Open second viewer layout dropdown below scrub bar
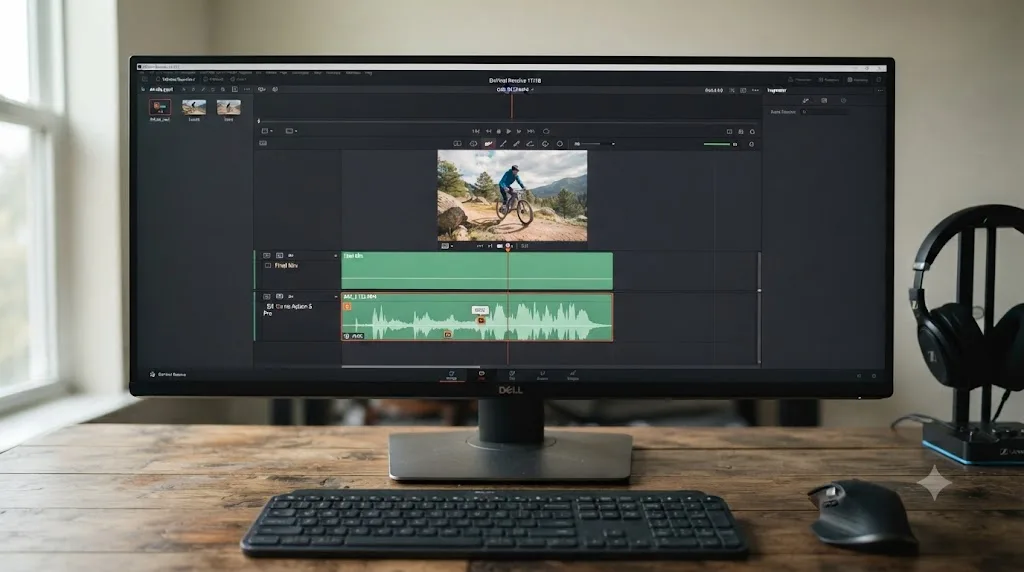This screenshot has height=572, width=1024. tap(291, 131)
